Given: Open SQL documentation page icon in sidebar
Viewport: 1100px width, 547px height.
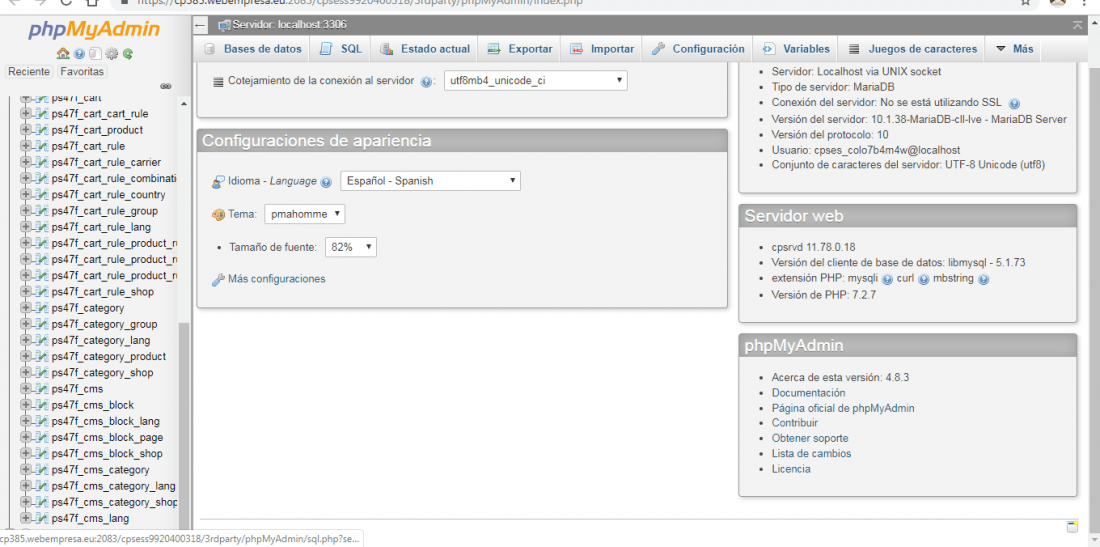Looking at the screenshot, I should (x=95, y=53).
